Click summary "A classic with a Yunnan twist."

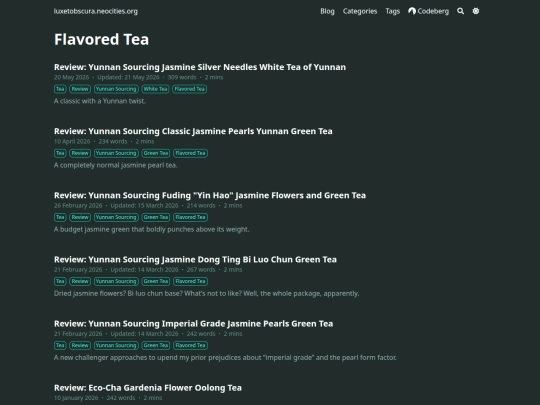[x=100, y=101]
